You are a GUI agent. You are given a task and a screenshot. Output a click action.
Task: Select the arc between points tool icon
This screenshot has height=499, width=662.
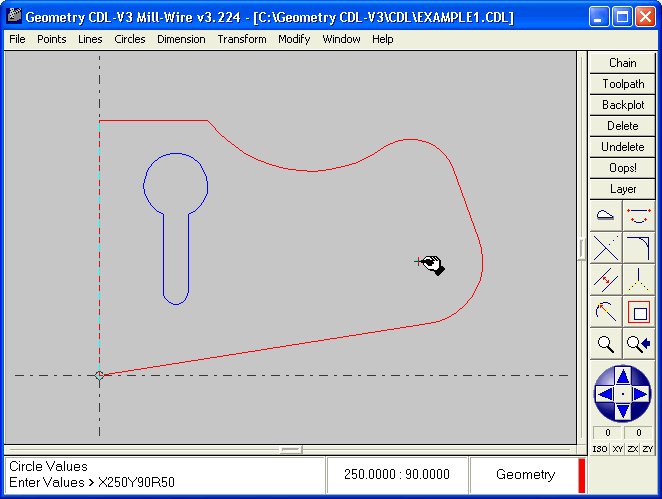638,216
